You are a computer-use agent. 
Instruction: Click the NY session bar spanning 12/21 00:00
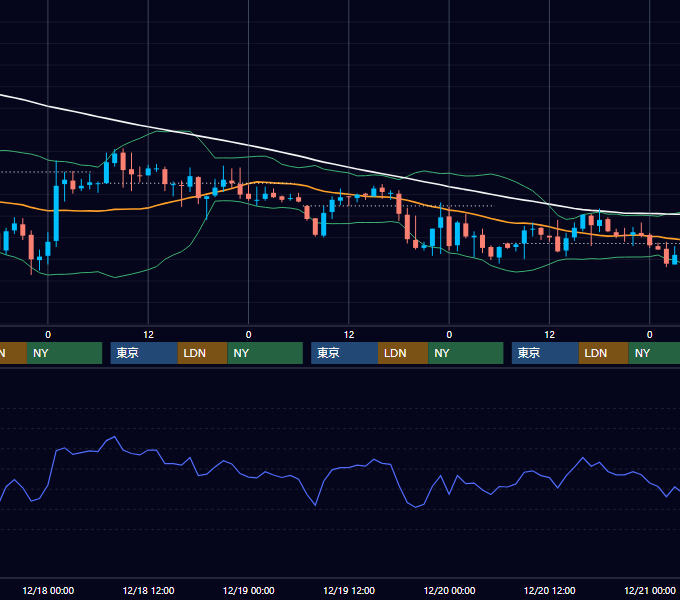(654, 353)
